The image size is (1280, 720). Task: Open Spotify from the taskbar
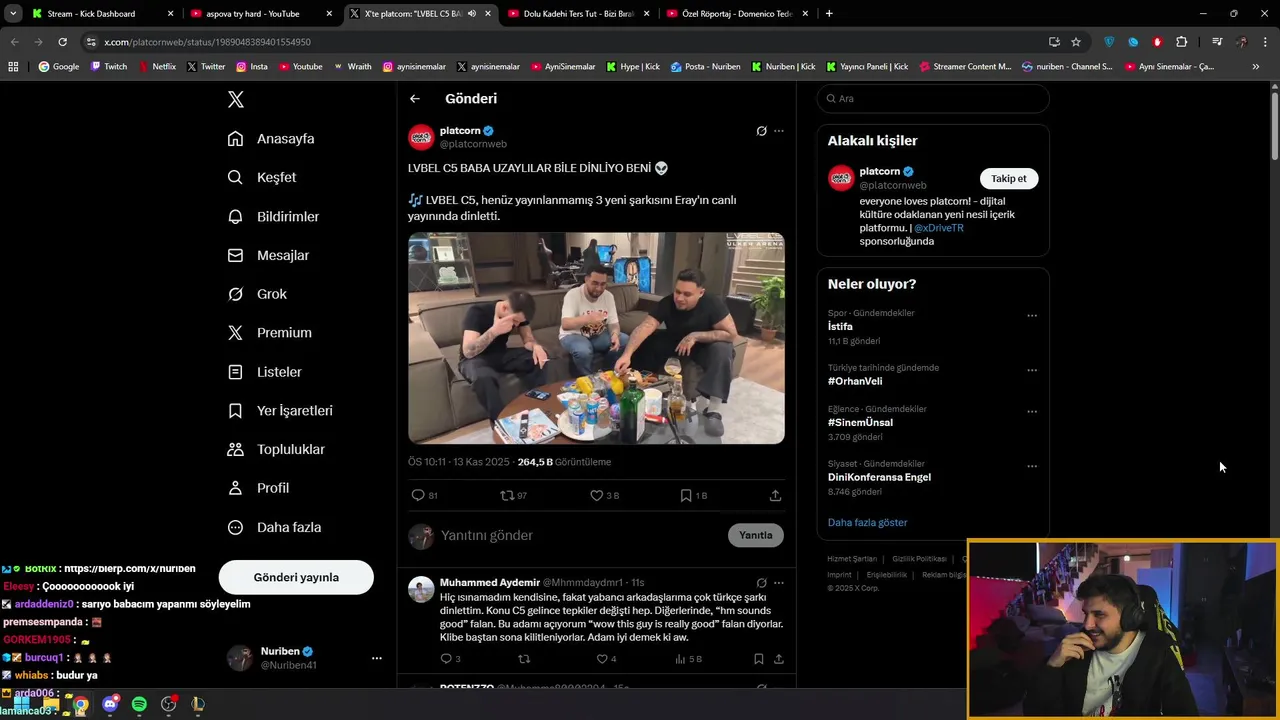139,704
